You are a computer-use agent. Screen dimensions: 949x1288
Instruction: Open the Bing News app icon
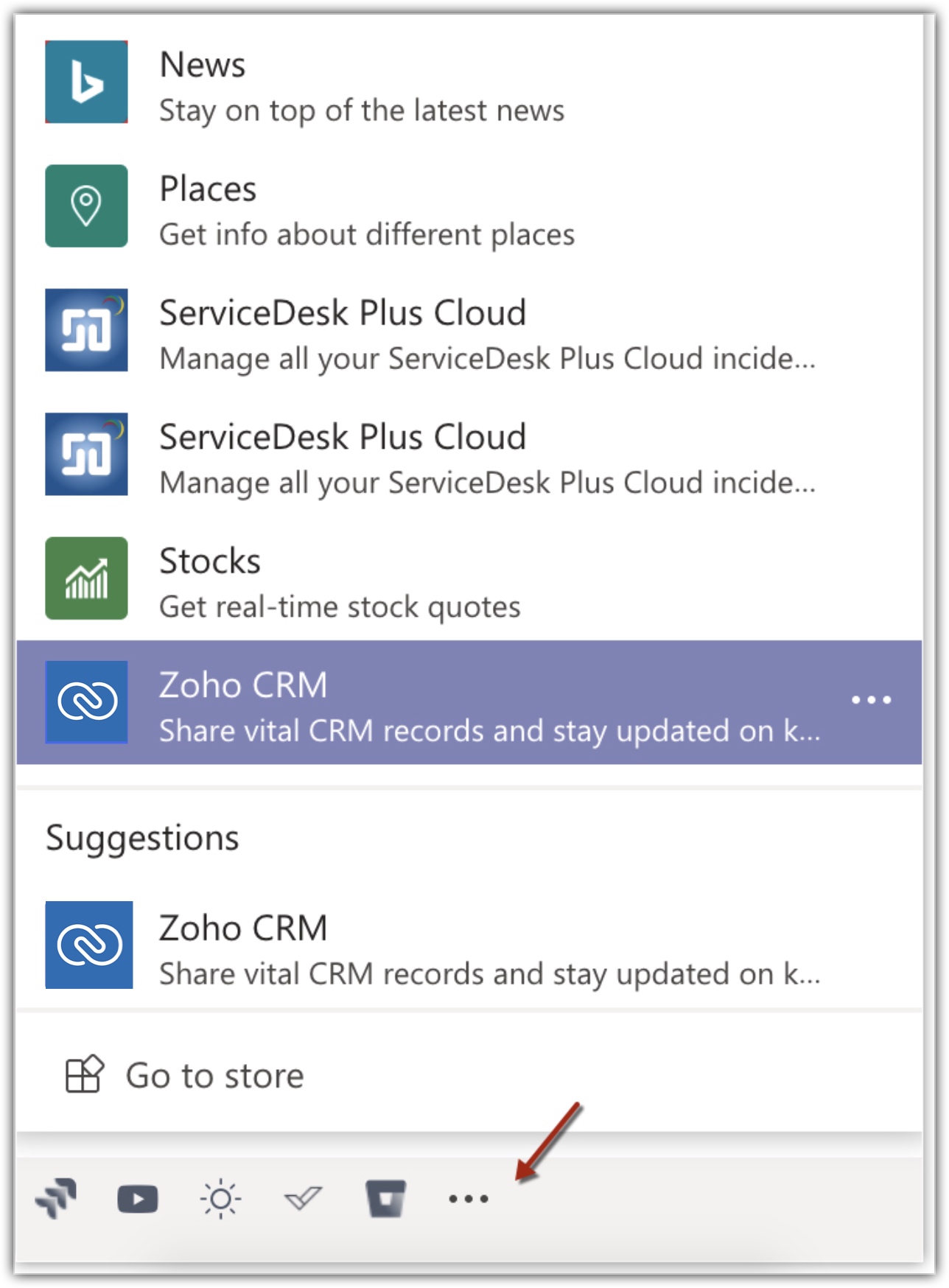coord(86,82)
